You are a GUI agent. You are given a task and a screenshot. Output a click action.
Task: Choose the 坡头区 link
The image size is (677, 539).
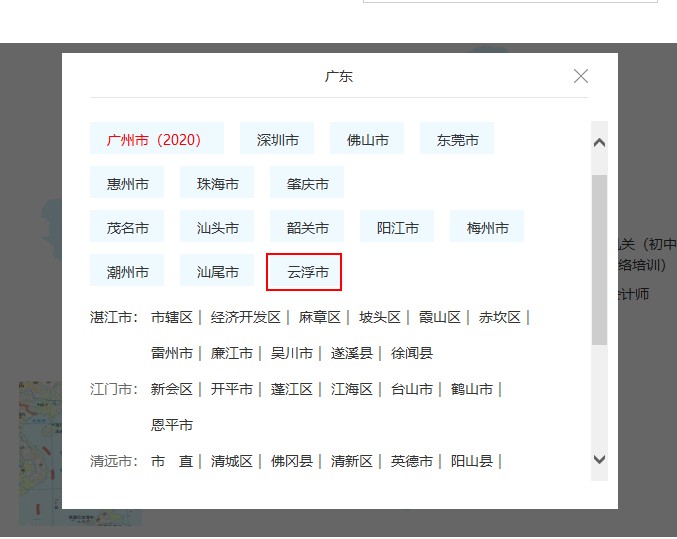[380, 317]
